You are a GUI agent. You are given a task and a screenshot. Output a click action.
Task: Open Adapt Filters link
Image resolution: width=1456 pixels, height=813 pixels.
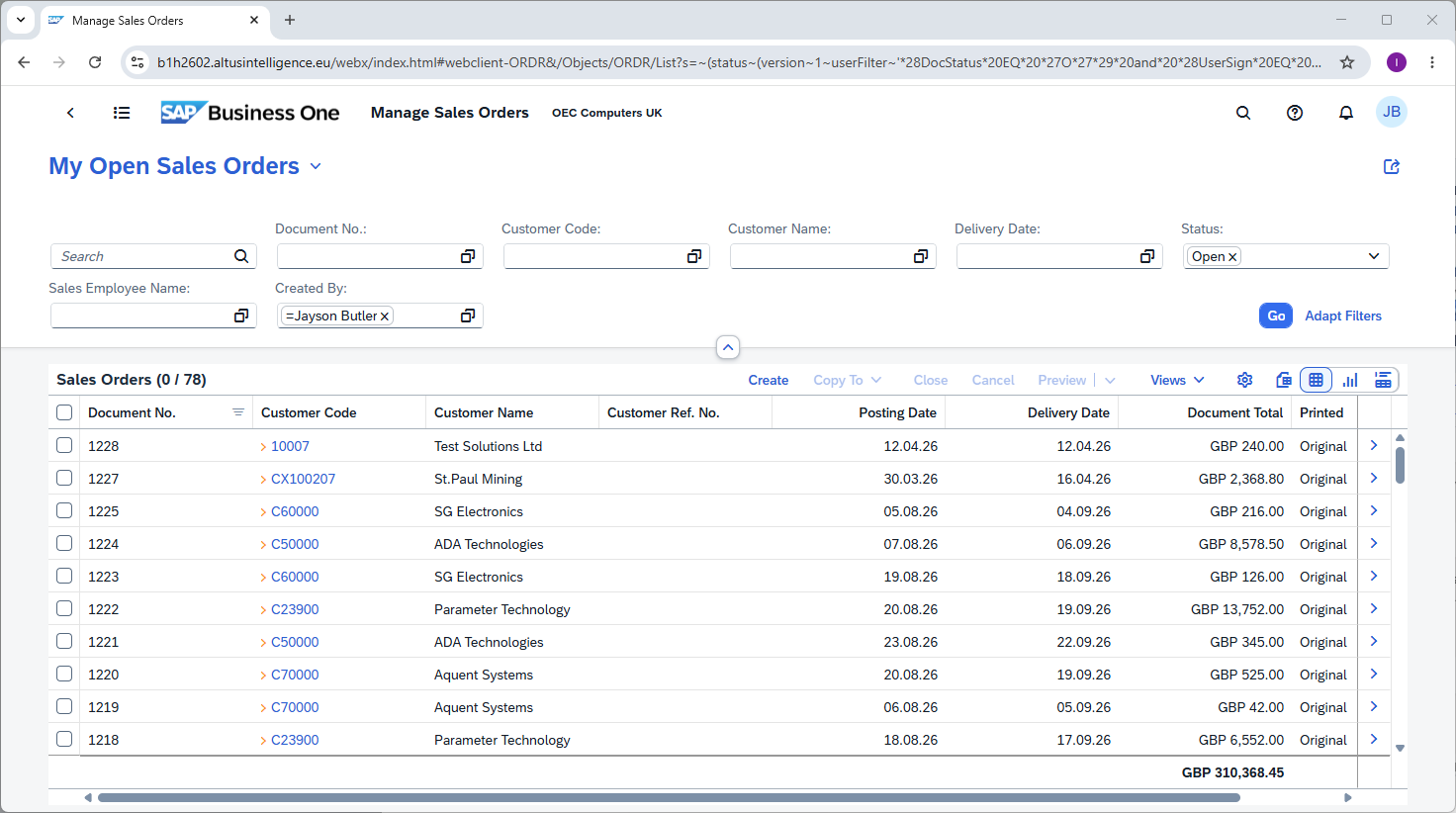(x=1343, y=316)
